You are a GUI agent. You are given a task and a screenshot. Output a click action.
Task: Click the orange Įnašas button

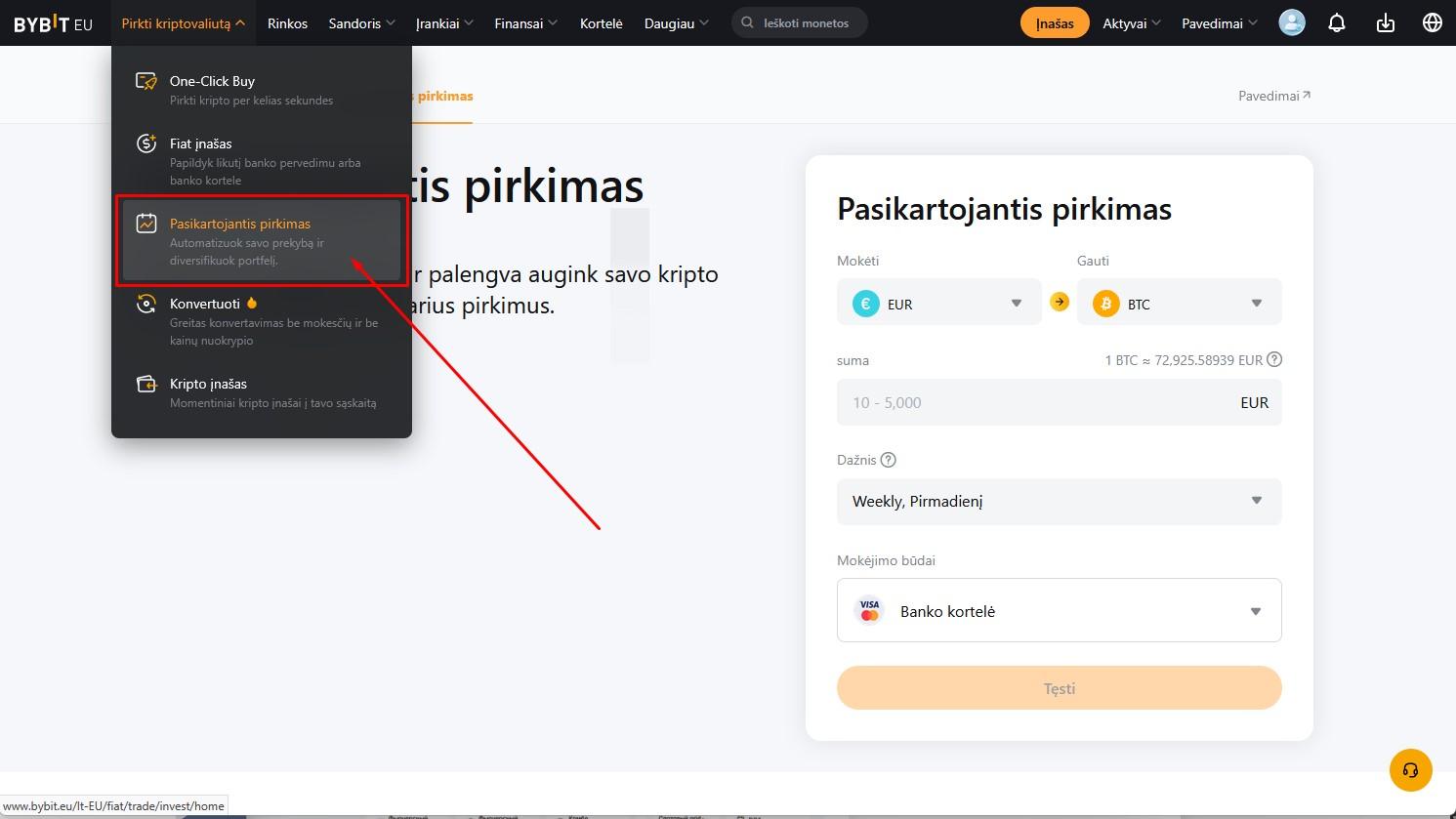tap(1055, 23)
